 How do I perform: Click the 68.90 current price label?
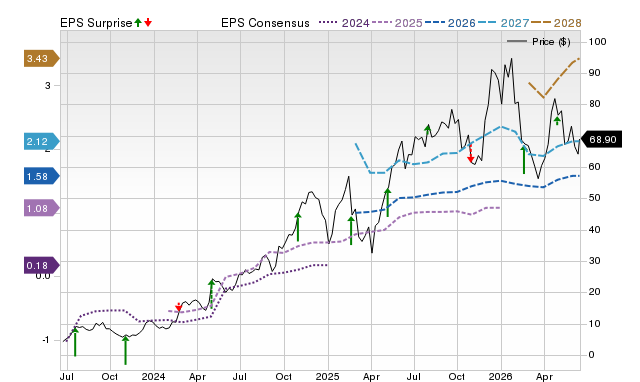point(601,140)
